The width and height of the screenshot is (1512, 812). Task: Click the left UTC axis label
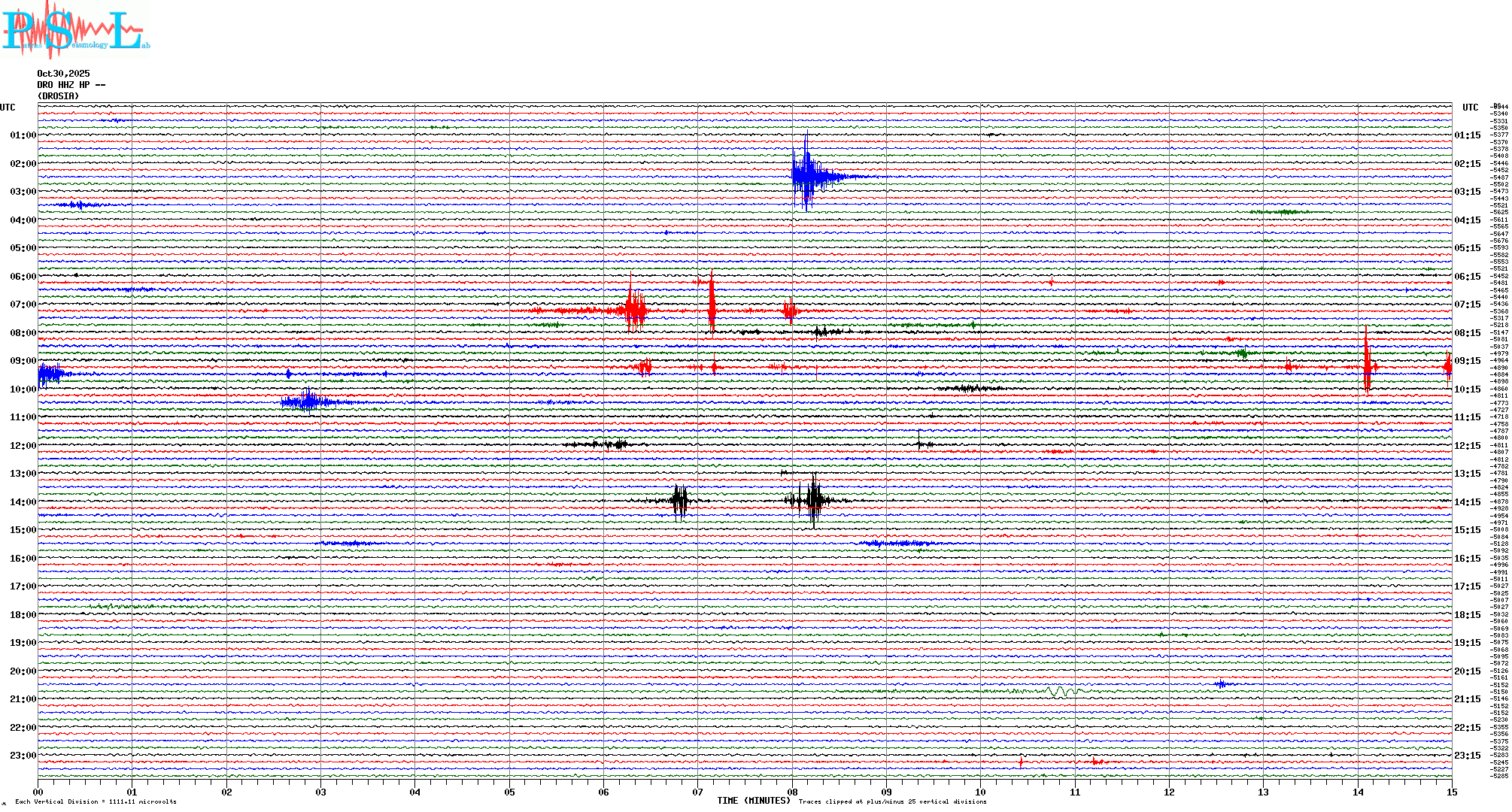tap(8, 108)
